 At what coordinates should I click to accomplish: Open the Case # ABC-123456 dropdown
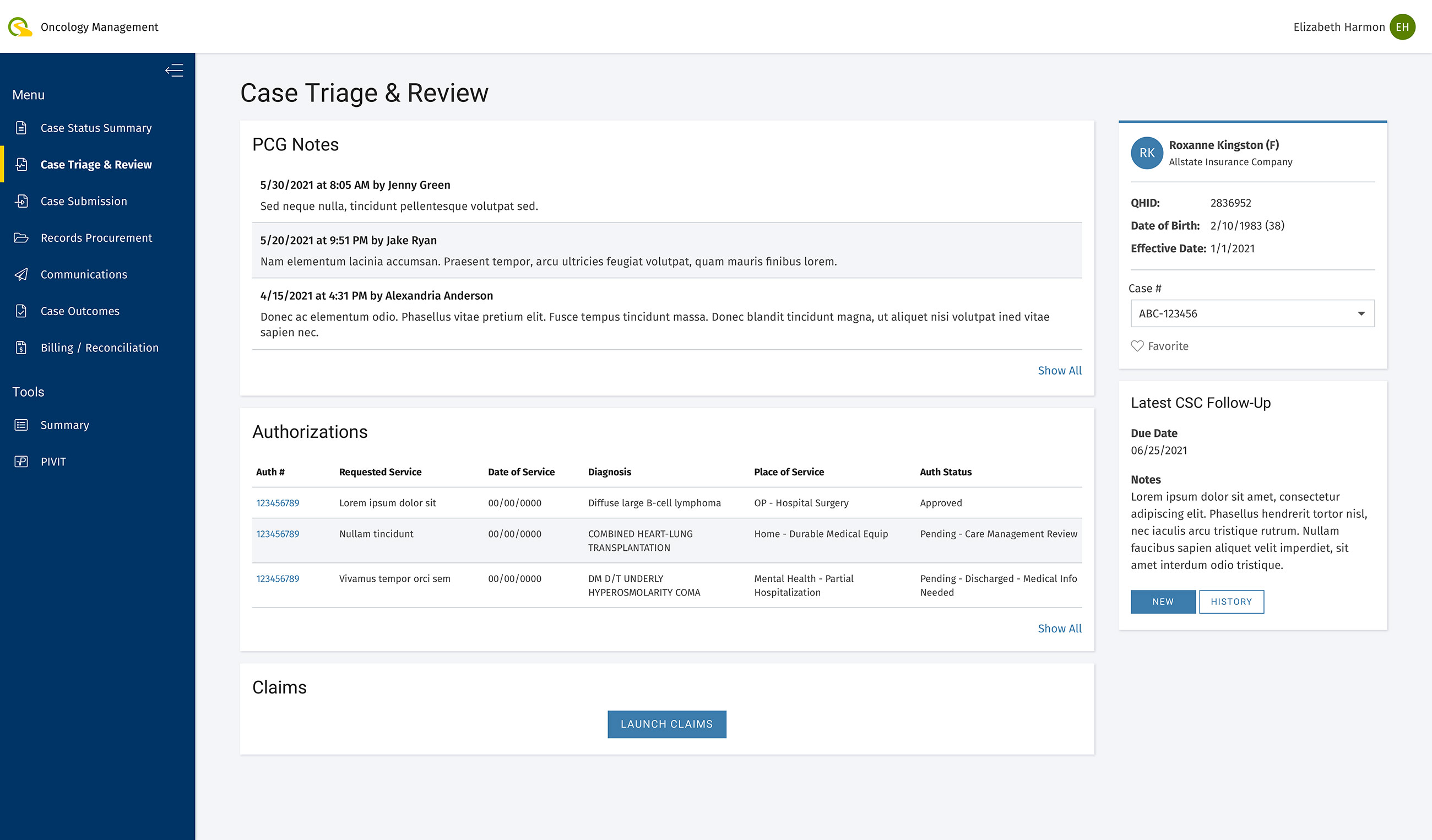point(1252,314)
